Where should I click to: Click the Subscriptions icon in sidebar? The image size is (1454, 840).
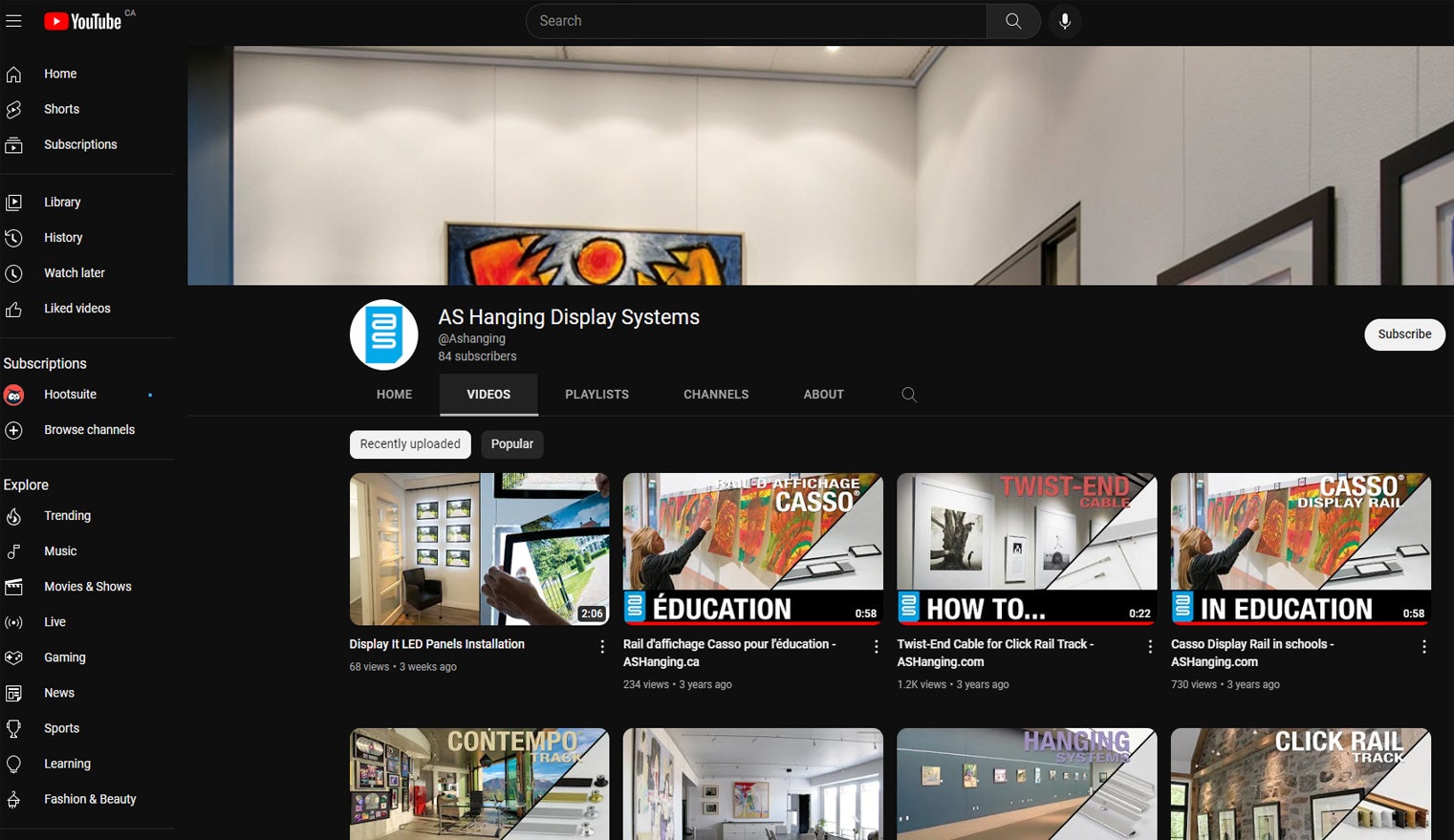point(13,145)
